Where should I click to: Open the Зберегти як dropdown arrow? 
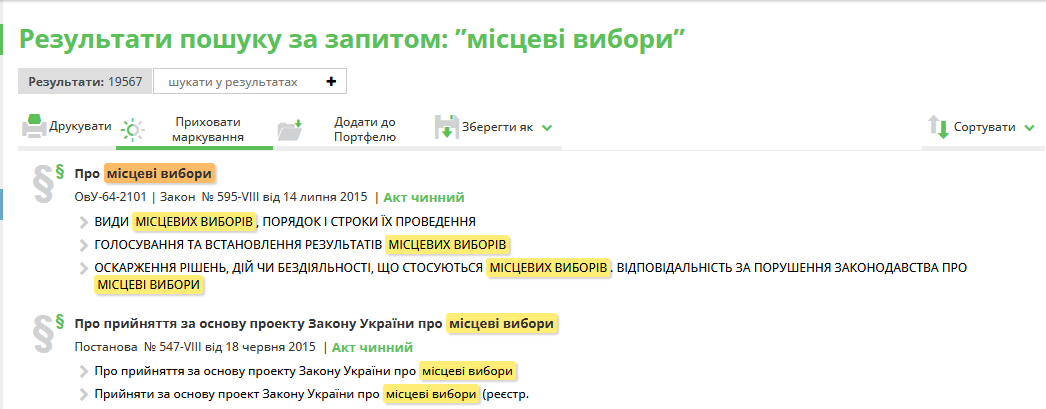tap(547, 128)
